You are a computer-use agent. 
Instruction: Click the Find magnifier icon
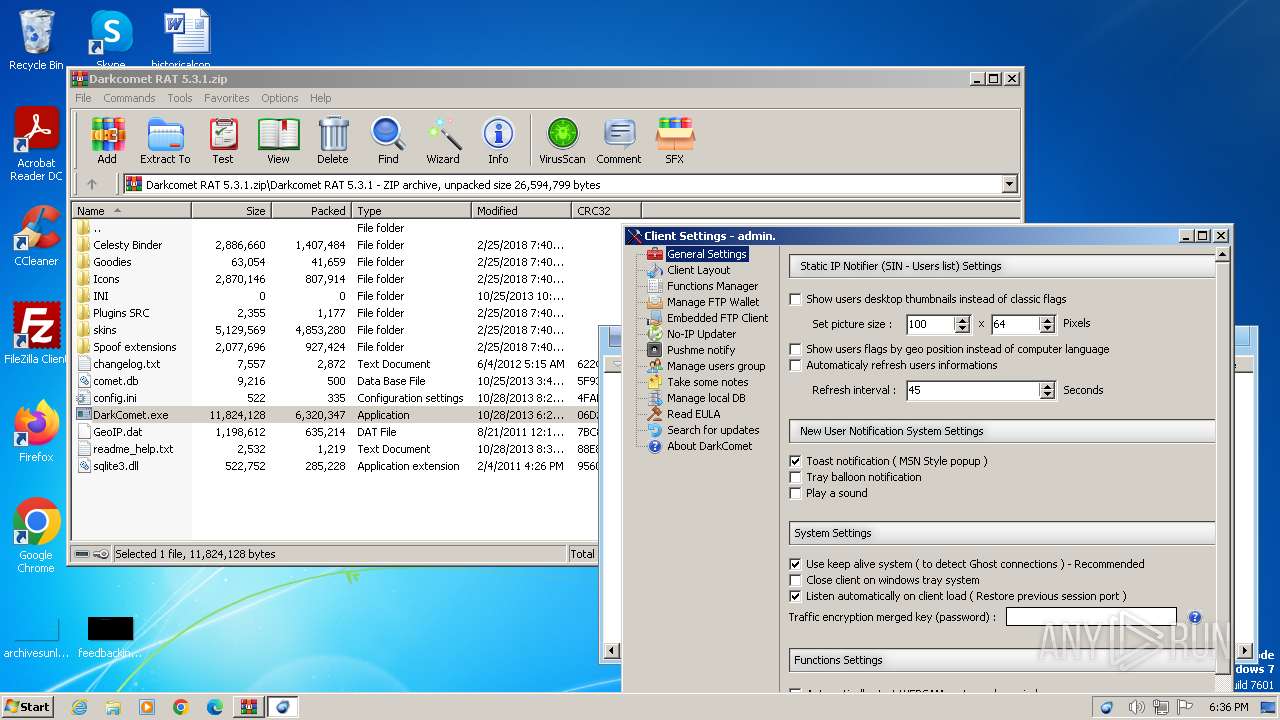388,140
